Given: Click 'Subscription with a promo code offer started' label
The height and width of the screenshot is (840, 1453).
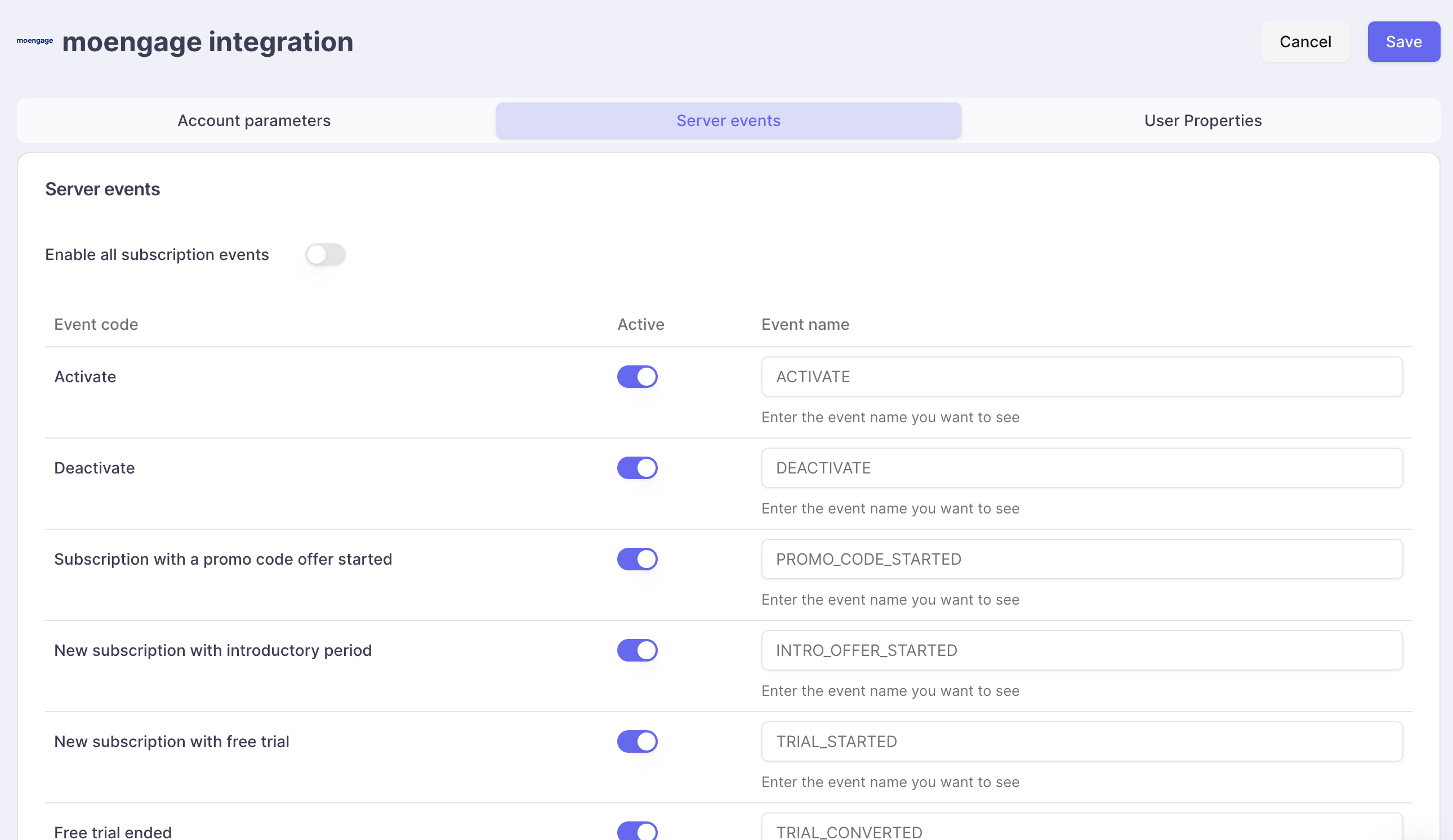Looking at the screenshot, I should tap(223, 558).
